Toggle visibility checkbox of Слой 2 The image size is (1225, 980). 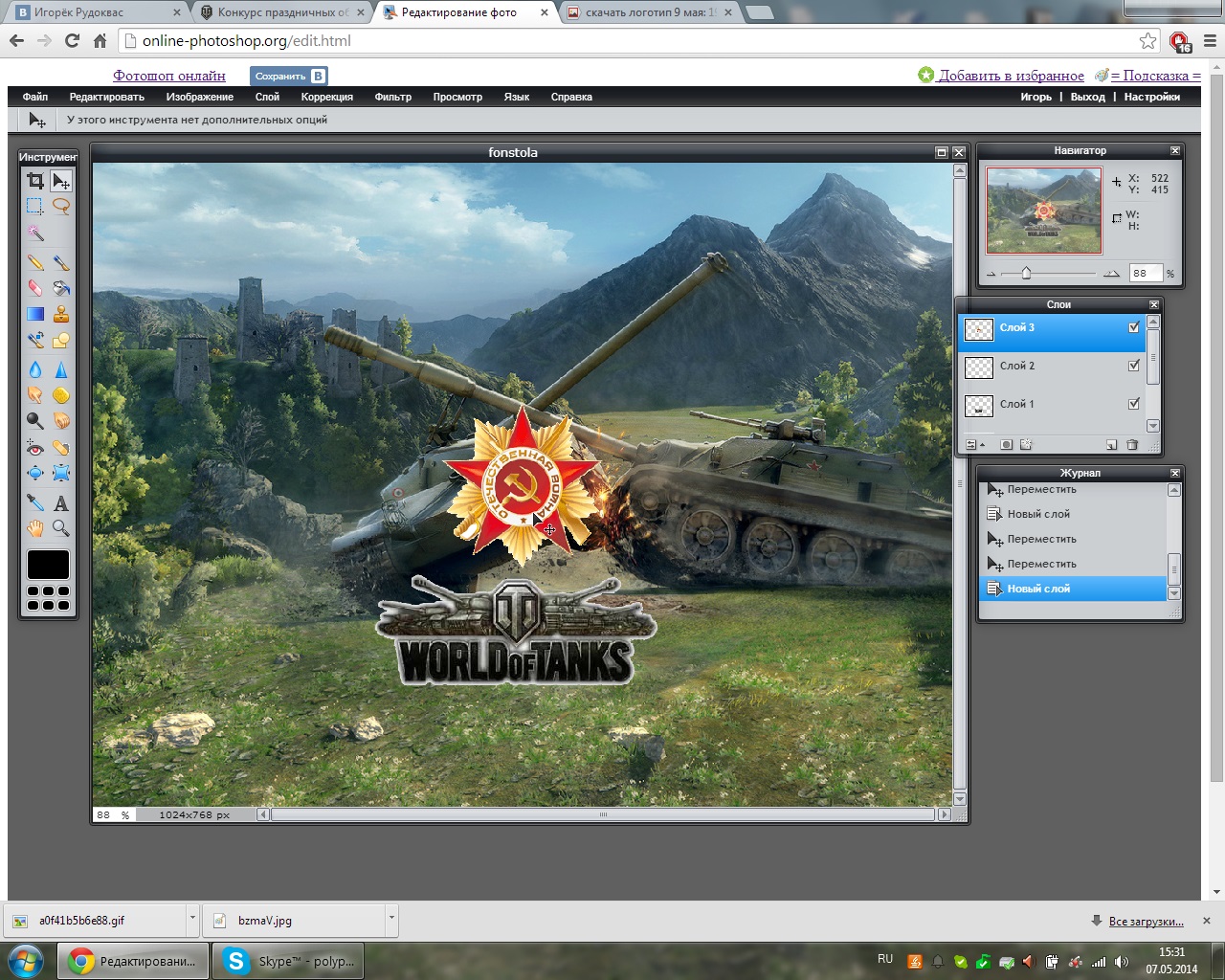(x=1134, y=366)
